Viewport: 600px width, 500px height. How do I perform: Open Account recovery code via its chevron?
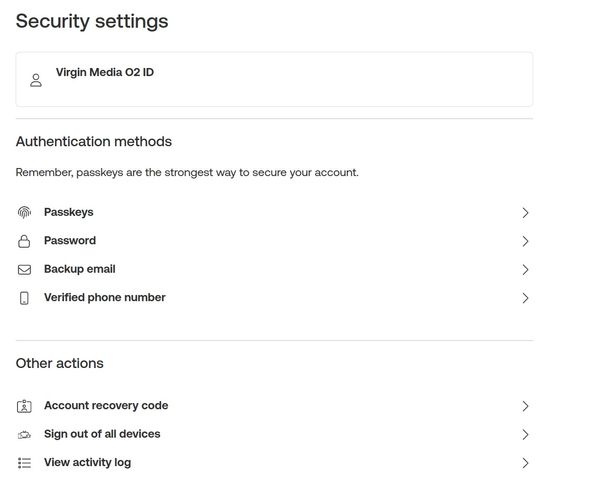pos(525,406)
